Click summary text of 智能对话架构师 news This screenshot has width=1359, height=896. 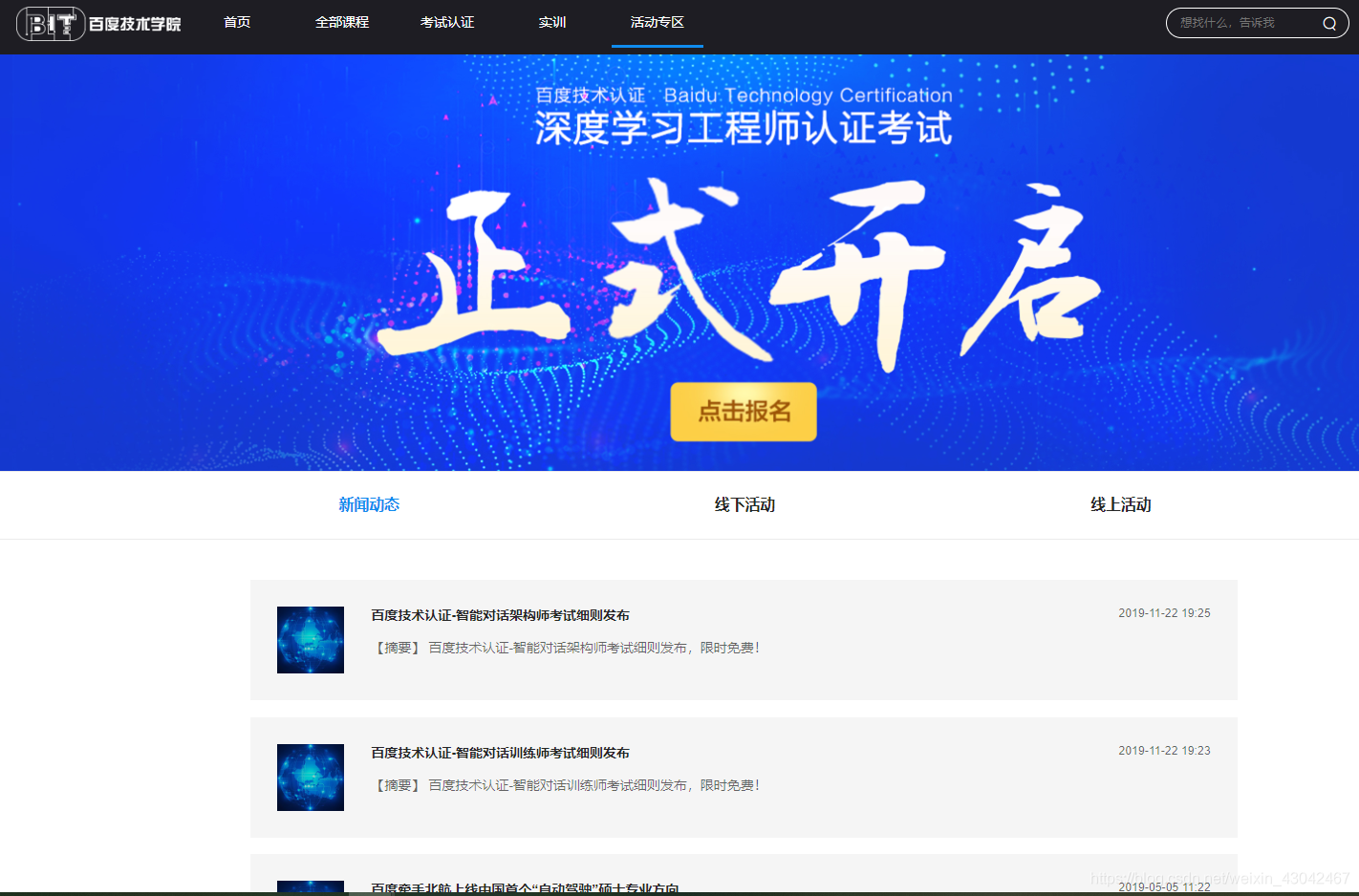click(x=566, y=648)
